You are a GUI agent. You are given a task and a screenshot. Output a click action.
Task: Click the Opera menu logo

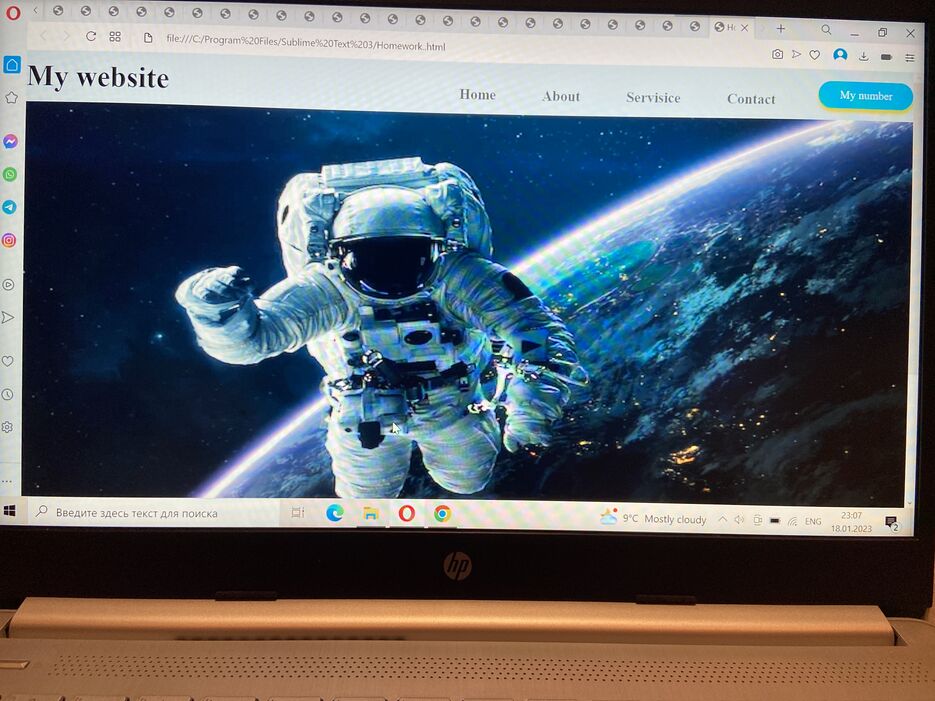click(13, 12)
